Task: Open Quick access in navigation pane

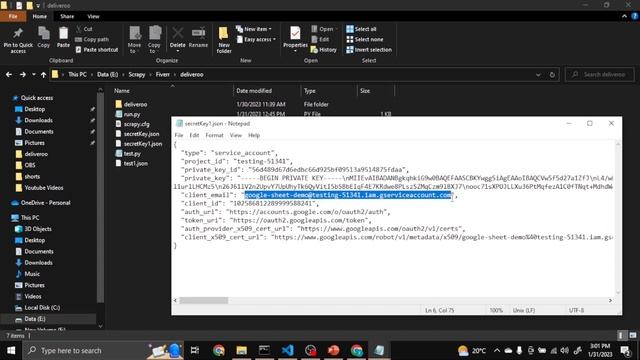Action: (x=37, y=98)
